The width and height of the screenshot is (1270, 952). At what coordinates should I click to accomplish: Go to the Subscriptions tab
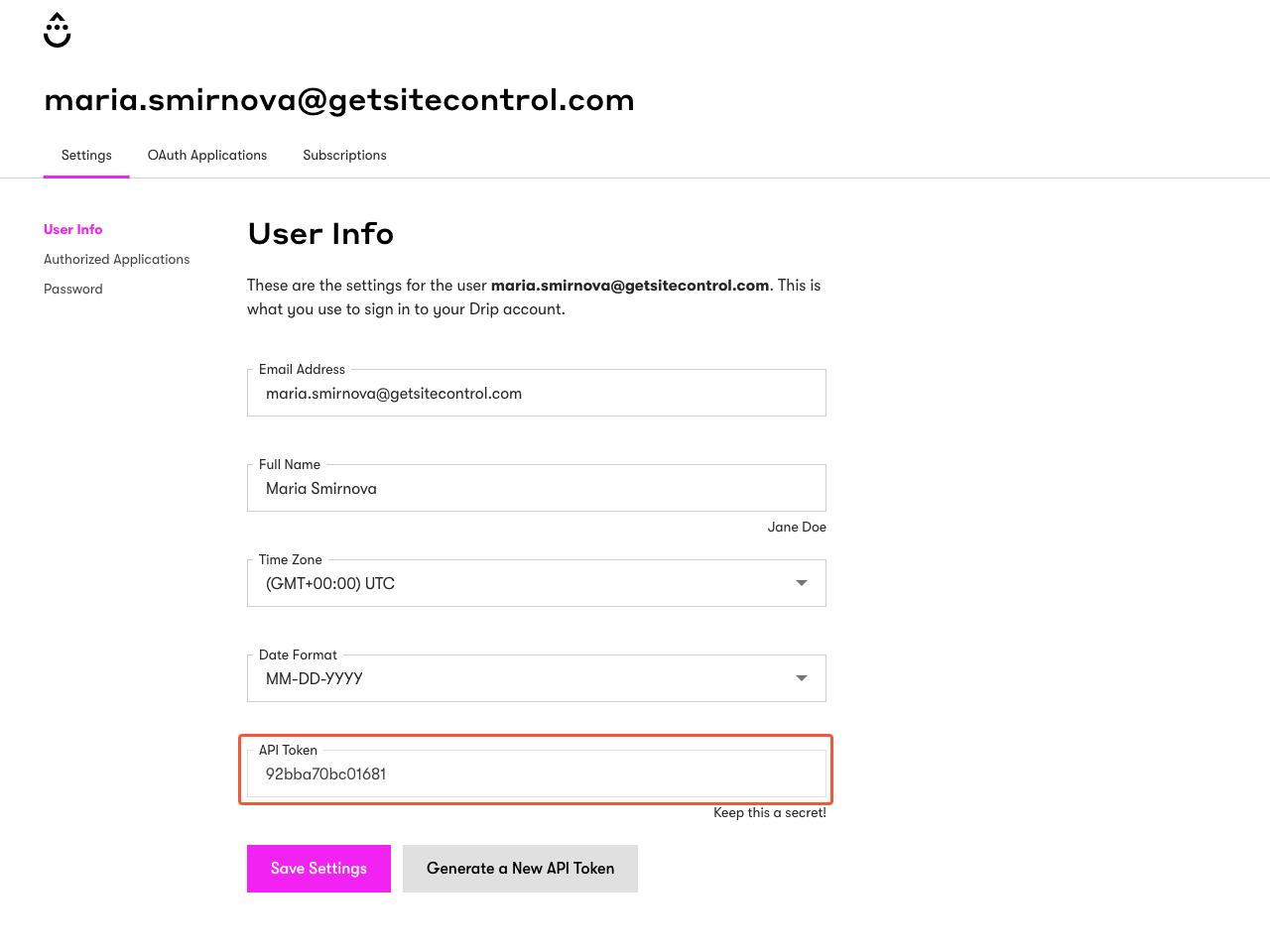[344, 156]
